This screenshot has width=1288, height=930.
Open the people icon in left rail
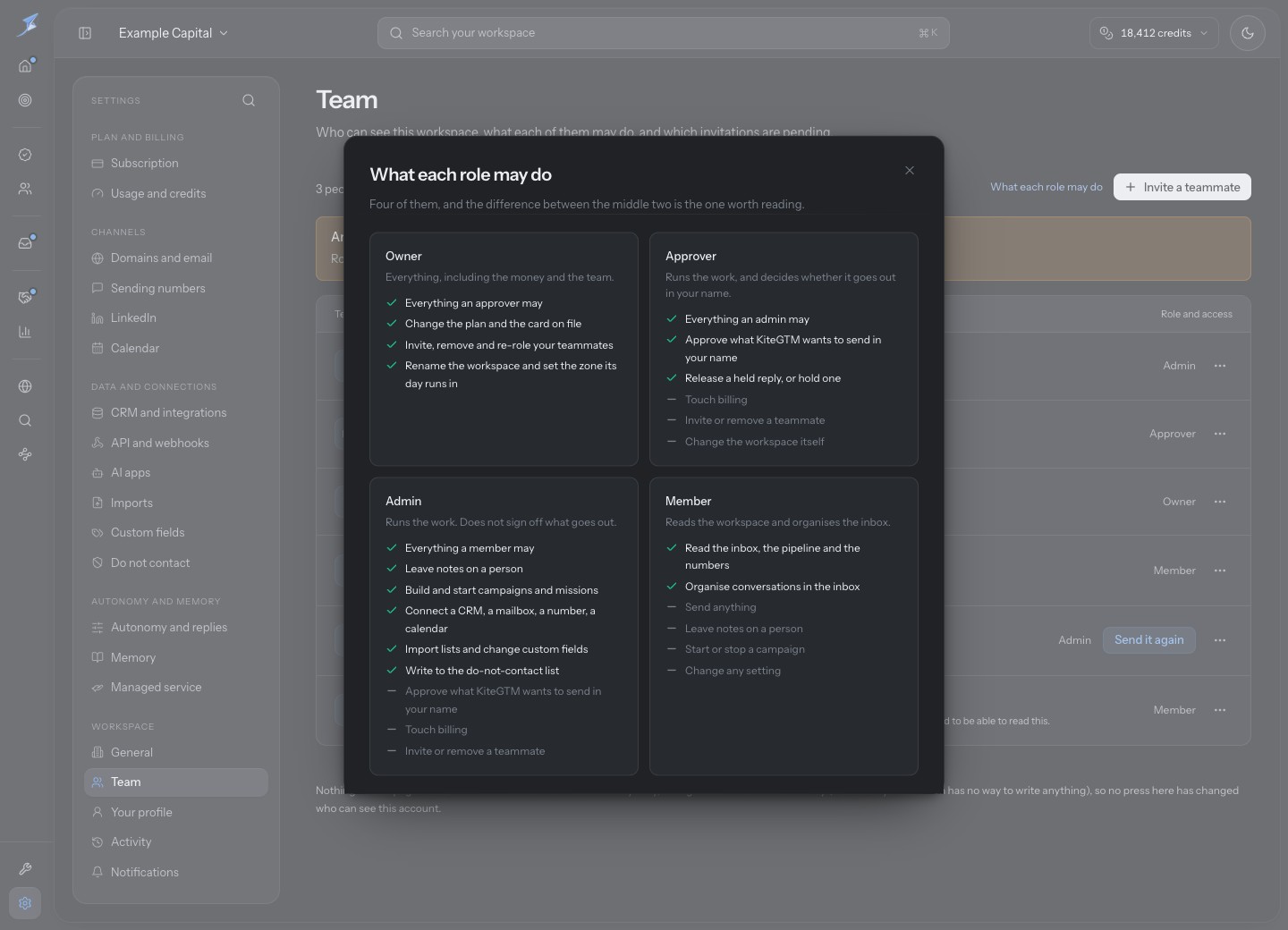[x=25, y=189]
